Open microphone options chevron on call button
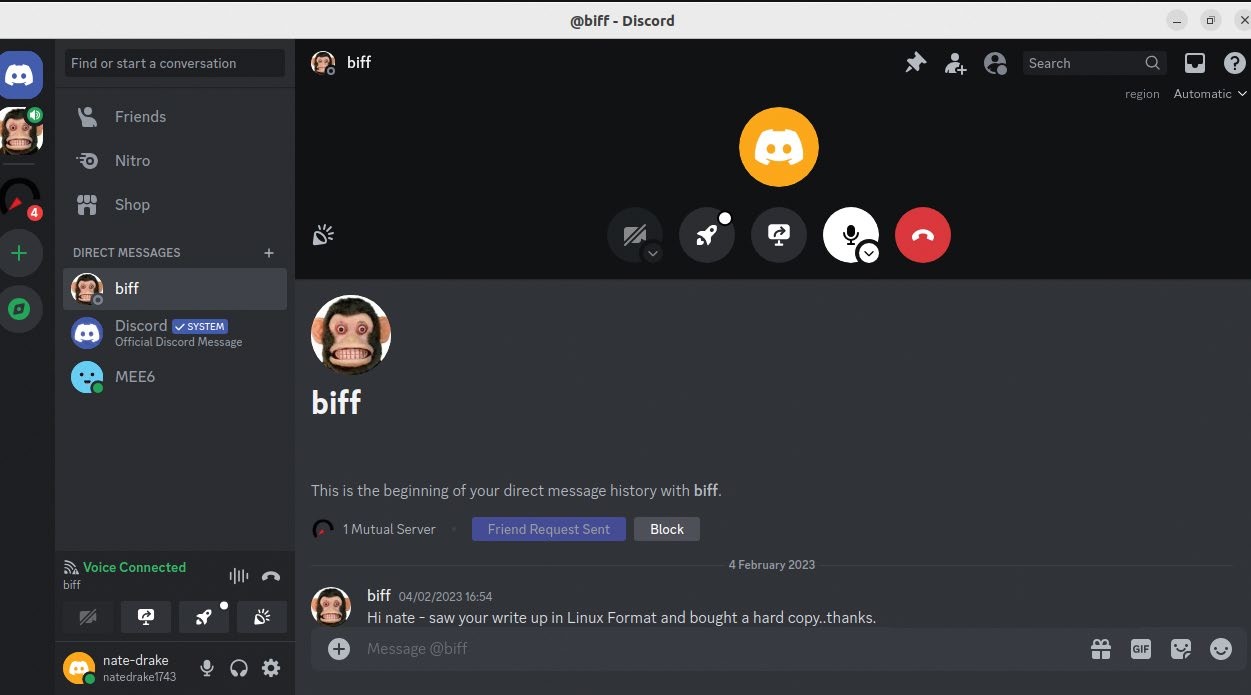Image resolution: width=1251 pixels, height=695 pixels. [869, 253]
